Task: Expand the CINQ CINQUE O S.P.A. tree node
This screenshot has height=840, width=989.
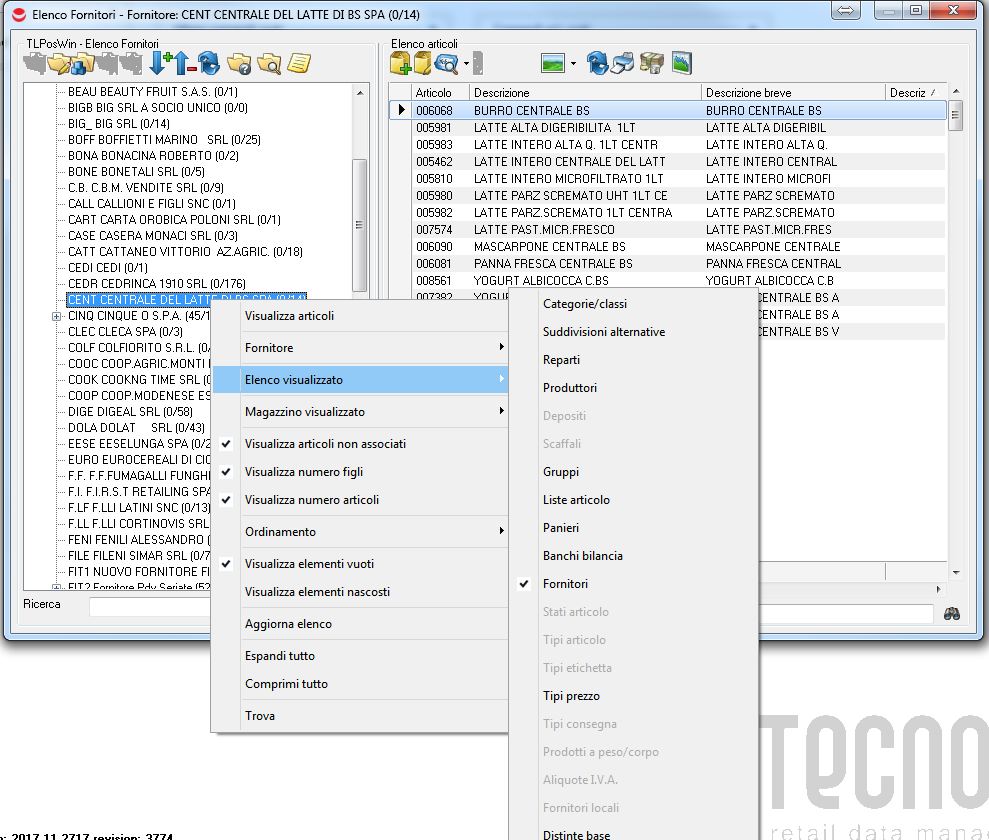Action: pyautogui.click(x=57, y=316)
